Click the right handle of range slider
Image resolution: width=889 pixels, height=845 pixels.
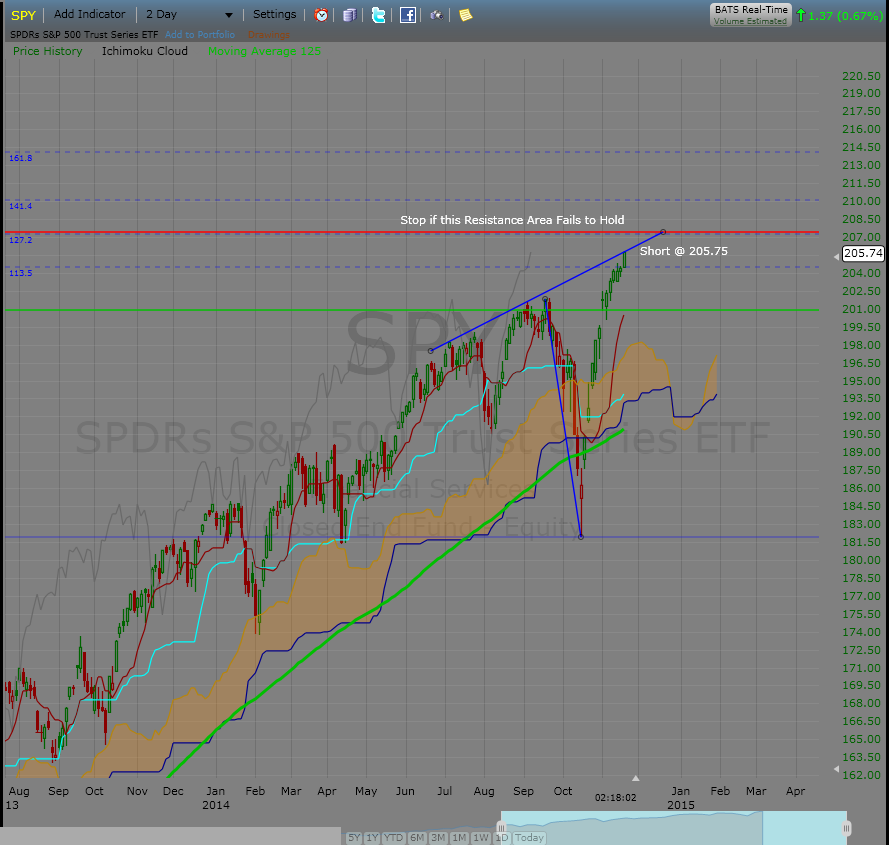(846, 829)
